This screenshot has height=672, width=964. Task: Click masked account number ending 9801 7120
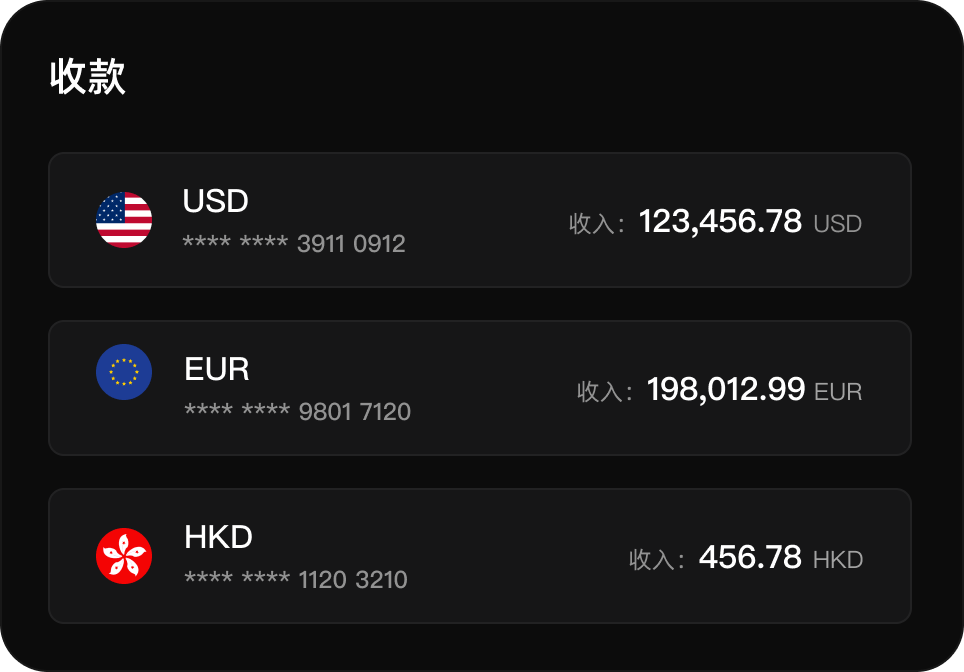coord(297,412)
